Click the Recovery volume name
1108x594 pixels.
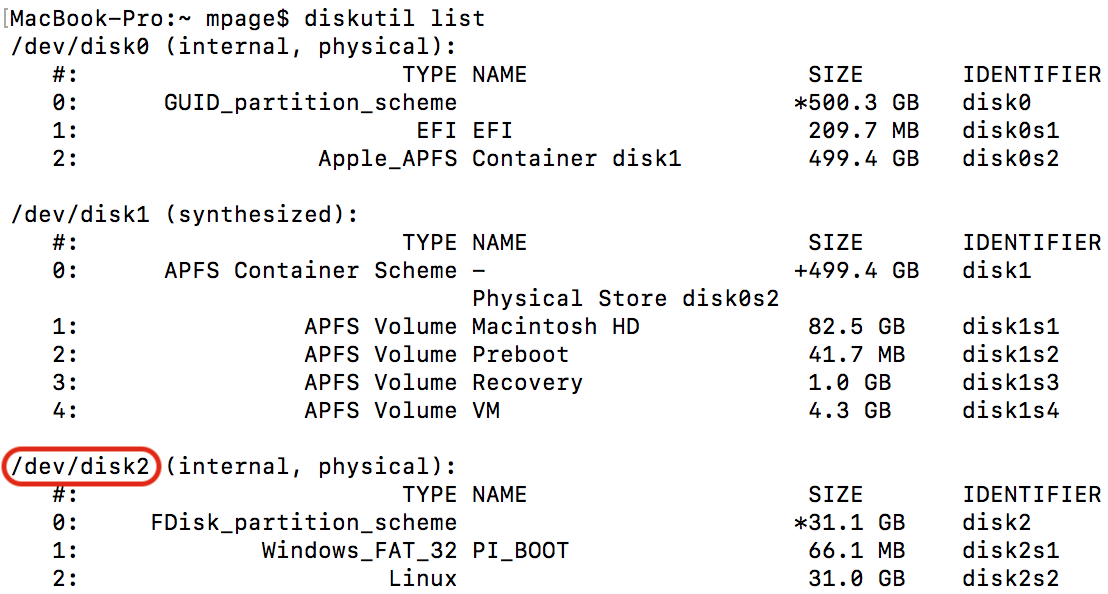coord(527,383)
